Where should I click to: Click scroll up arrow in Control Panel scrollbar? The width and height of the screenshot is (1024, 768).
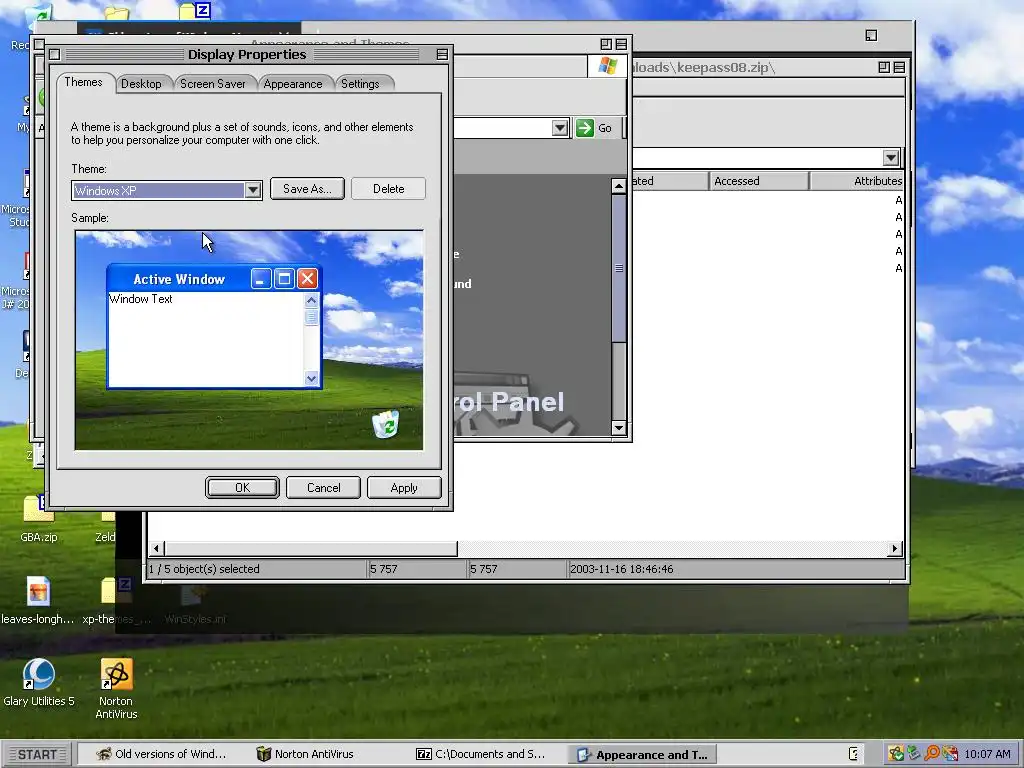pos(618,186)
